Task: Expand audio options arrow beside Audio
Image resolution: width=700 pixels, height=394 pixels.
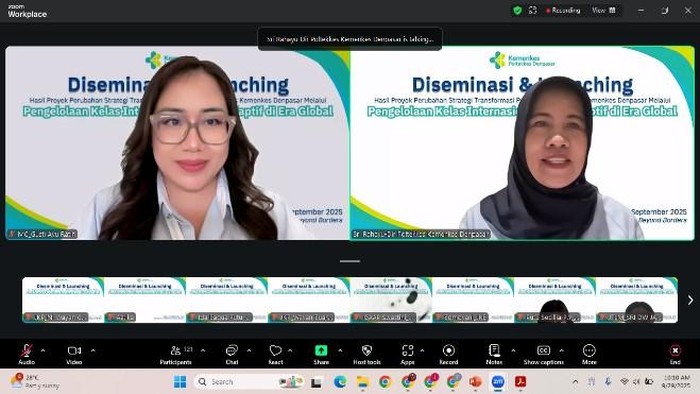Action: [x=43, y=351]
